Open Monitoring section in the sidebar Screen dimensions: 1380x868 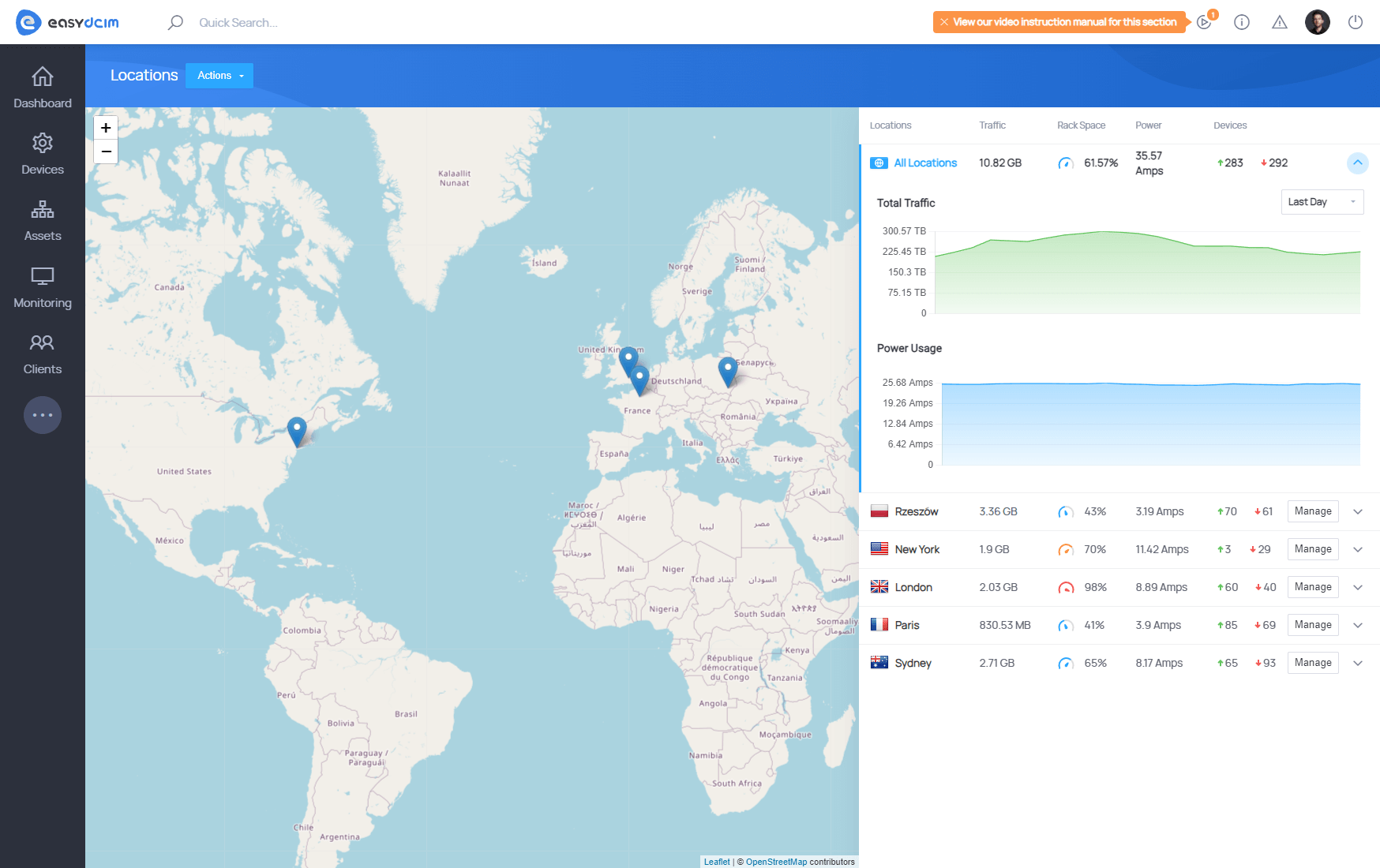coord(43,287)
